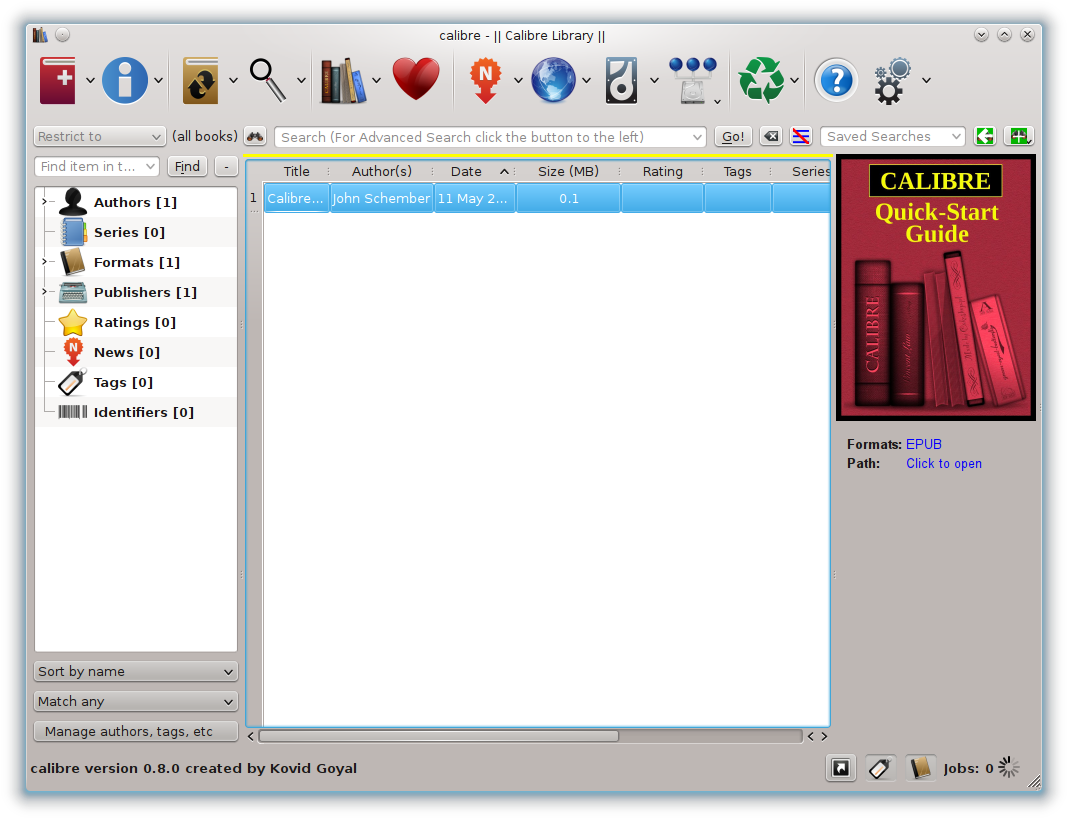Screen dimensions: 1067x818
Task: Select the Edit metadata tool
Action: [123, 80]
